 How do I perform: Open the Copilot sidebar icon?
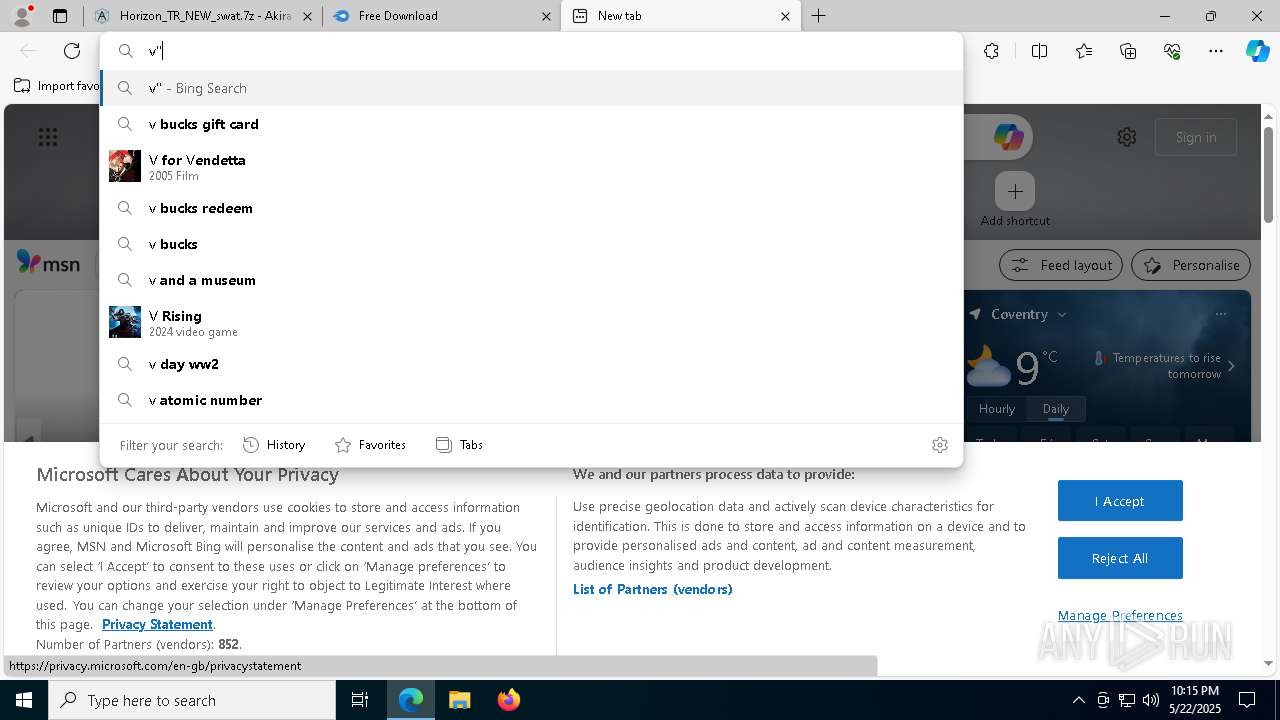coord(1258,51)
